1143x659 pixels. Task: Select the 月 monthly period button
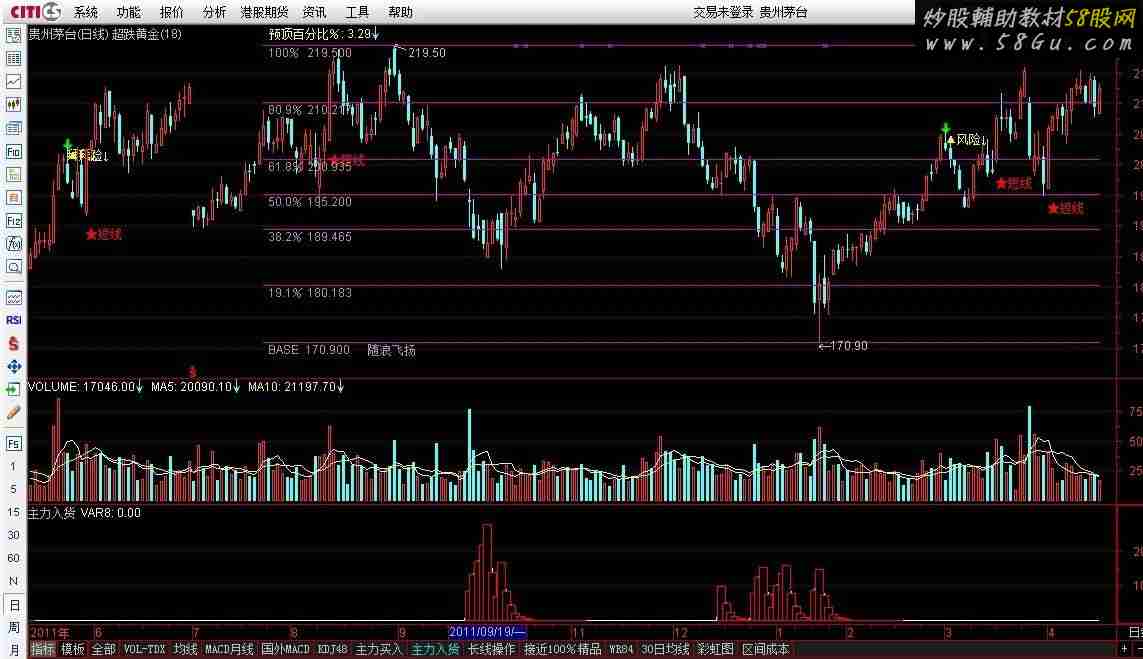tap(14, 649)
